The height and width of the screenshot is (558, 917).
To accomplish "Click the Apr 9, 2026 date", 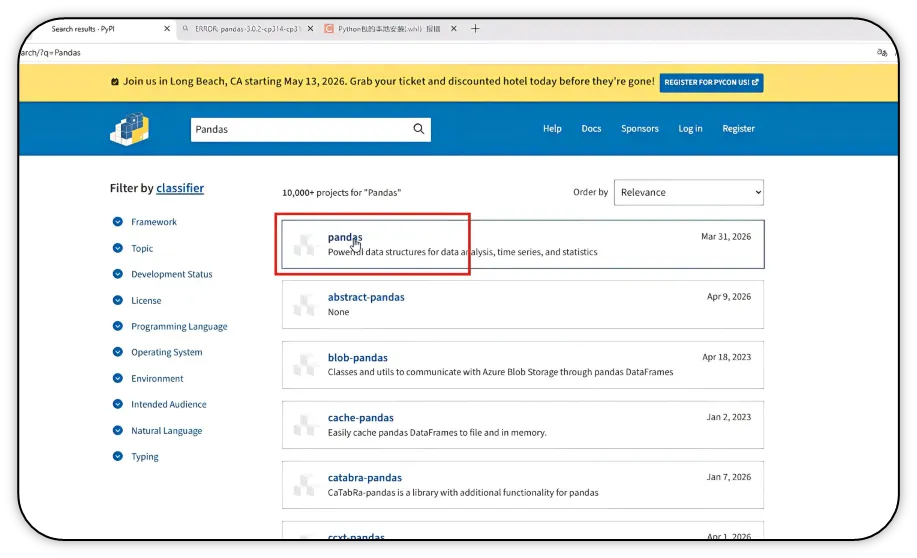I will [729, 297].
